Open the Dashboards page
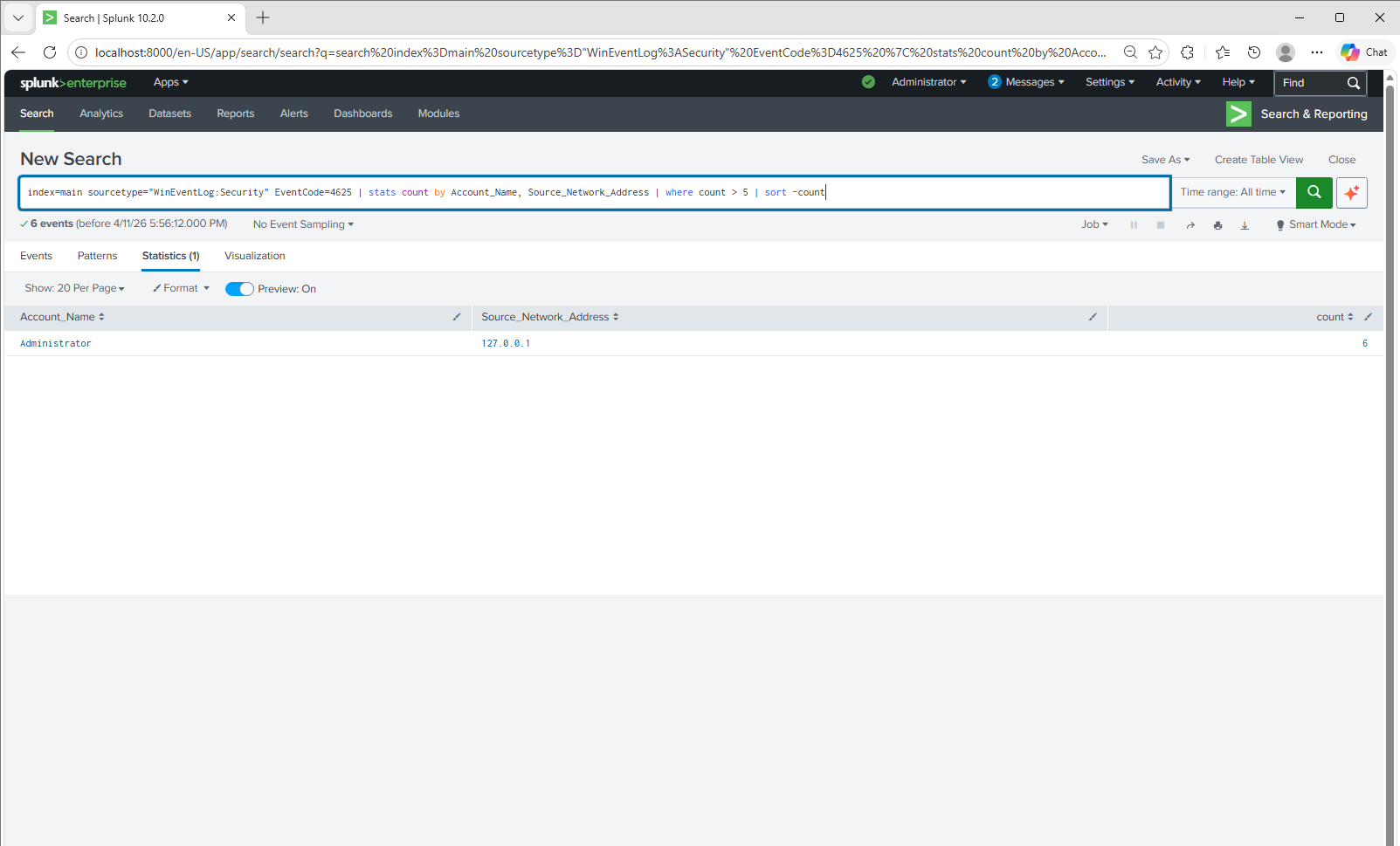 363,113
